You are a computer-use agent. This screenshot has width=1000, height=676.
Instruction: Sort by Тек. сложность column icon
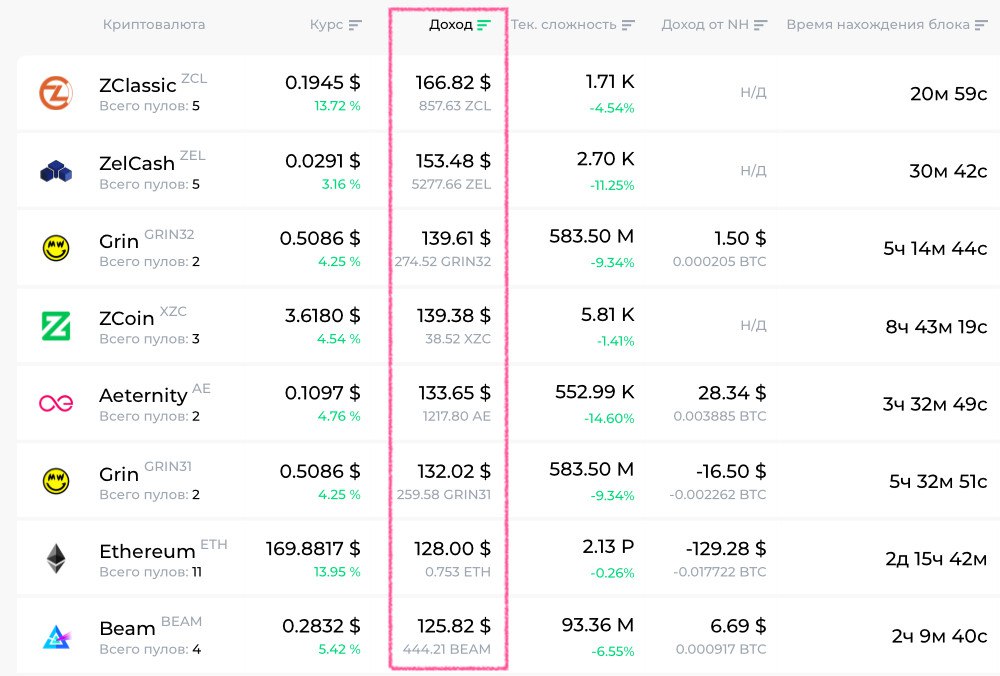click(628, 25)
